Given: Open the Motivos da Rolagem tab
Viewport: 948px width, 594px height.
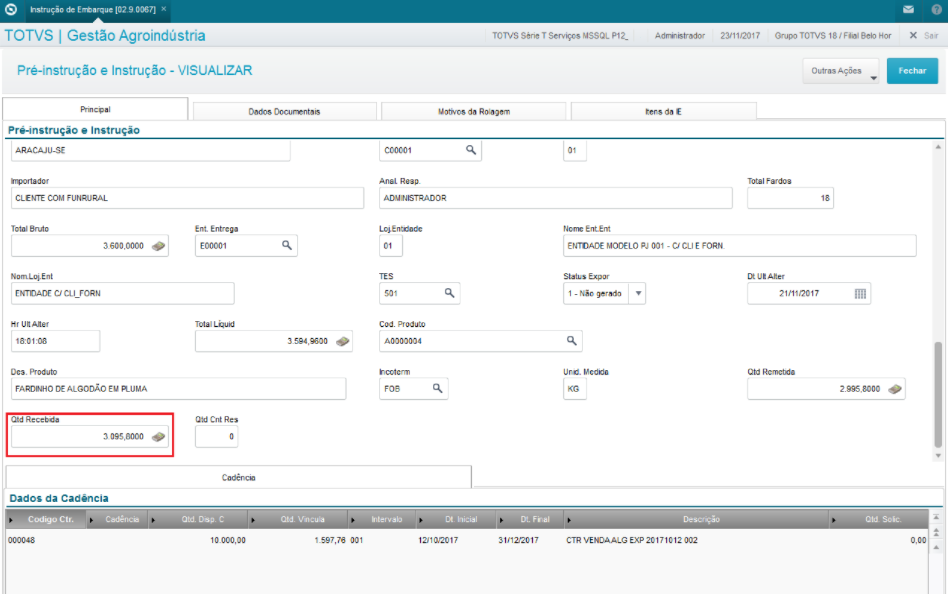Looking at the screenshot, I should tap(473, 111).
